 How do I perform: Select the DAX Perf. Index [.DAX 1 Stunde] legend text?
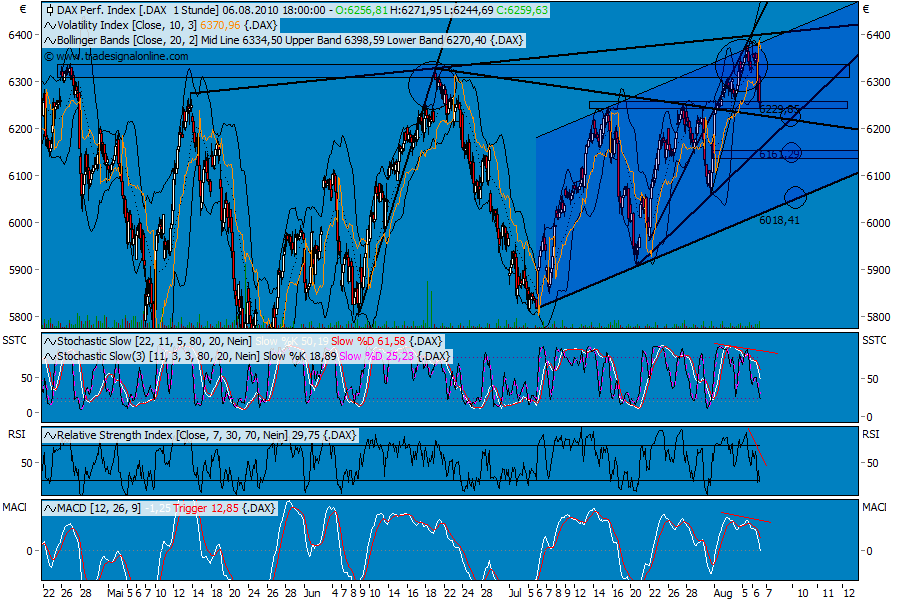click(x=138, y=10)
